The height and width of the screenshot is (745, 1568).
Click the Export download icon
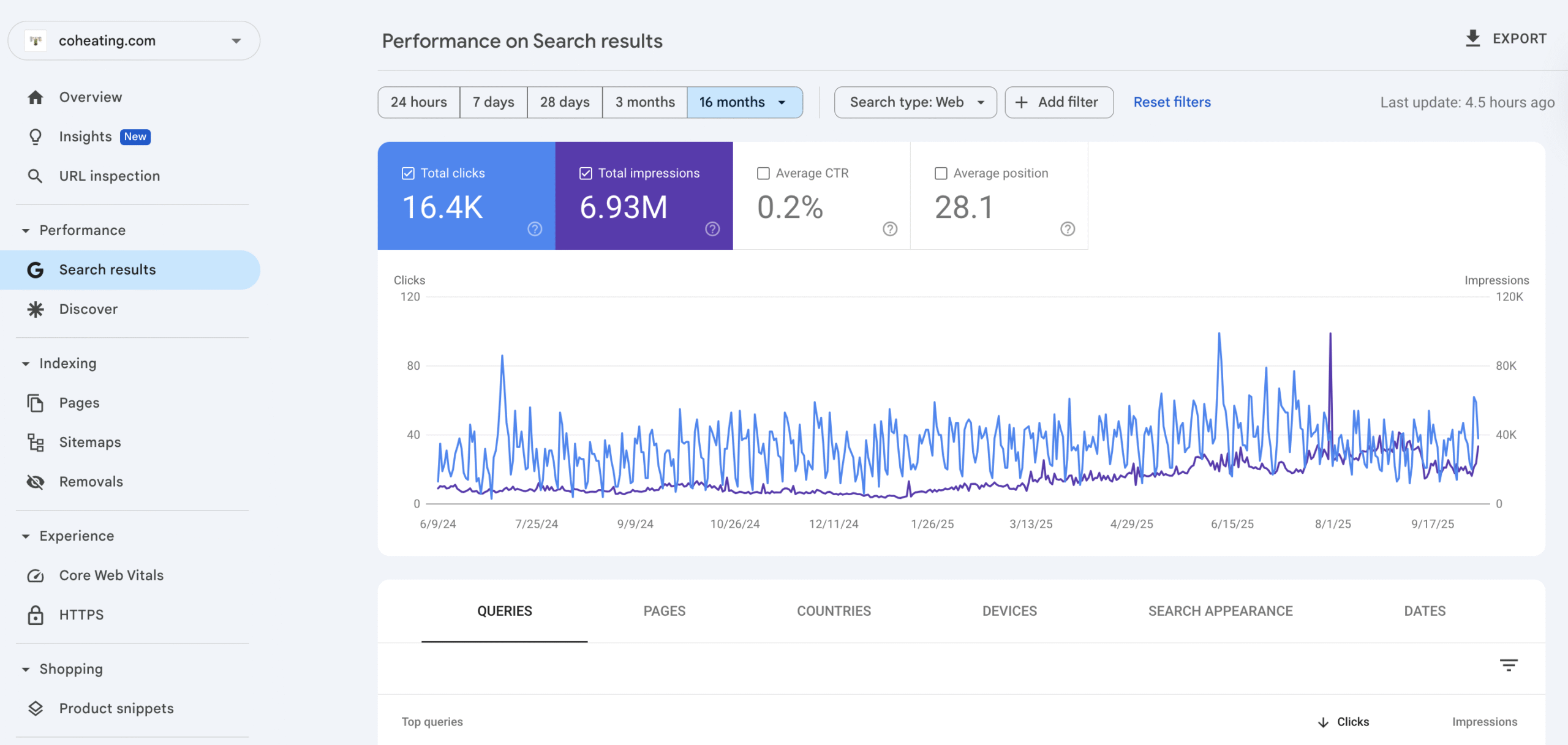coord(1472,39)
